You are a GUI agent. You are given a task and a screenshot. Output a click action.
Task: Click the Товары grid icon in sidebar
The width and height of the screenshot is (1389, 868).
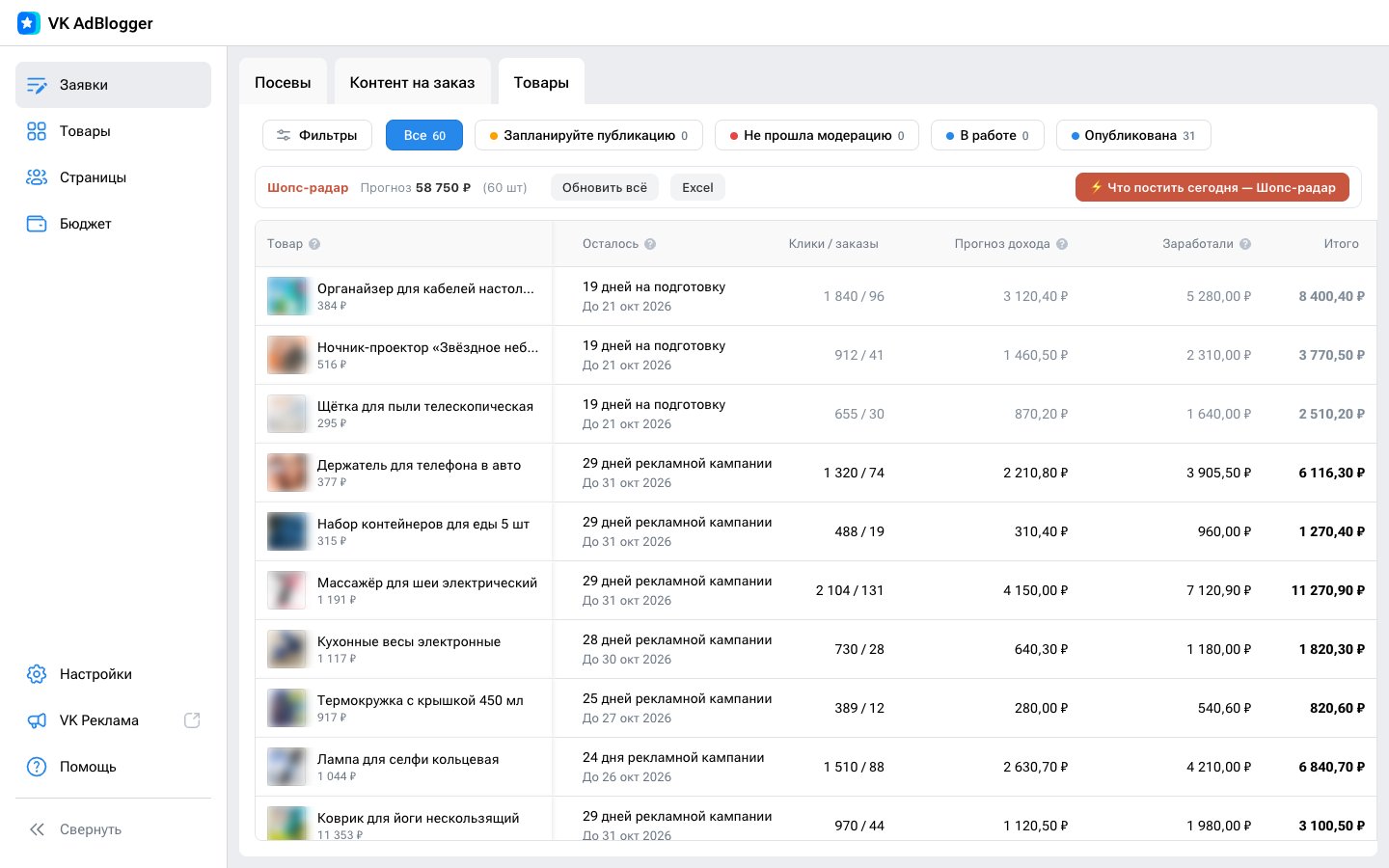(37, 131)
